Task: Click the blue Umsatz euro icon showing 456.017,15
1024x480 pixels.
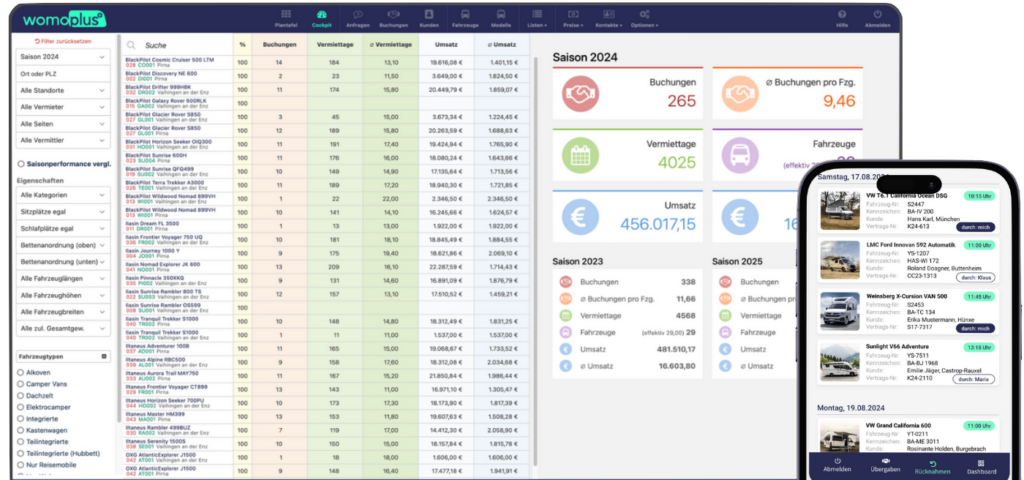Action: [580, 217]
